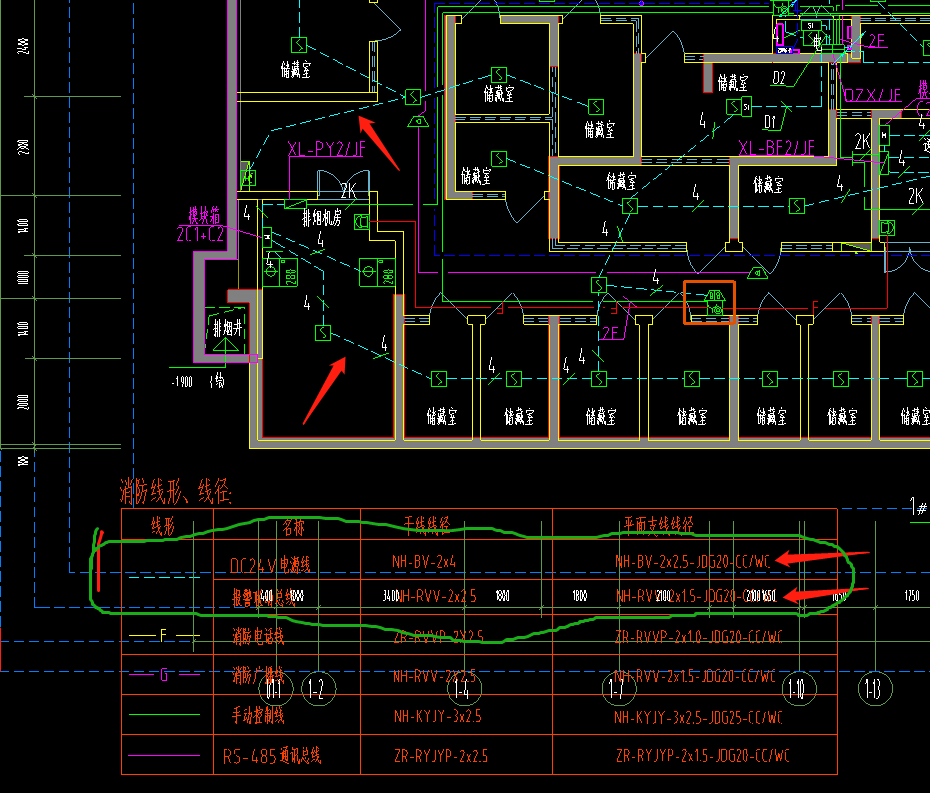Click the 排烟机房 room label
Viewport: 930px width, 793px height.
pos(322,218)
